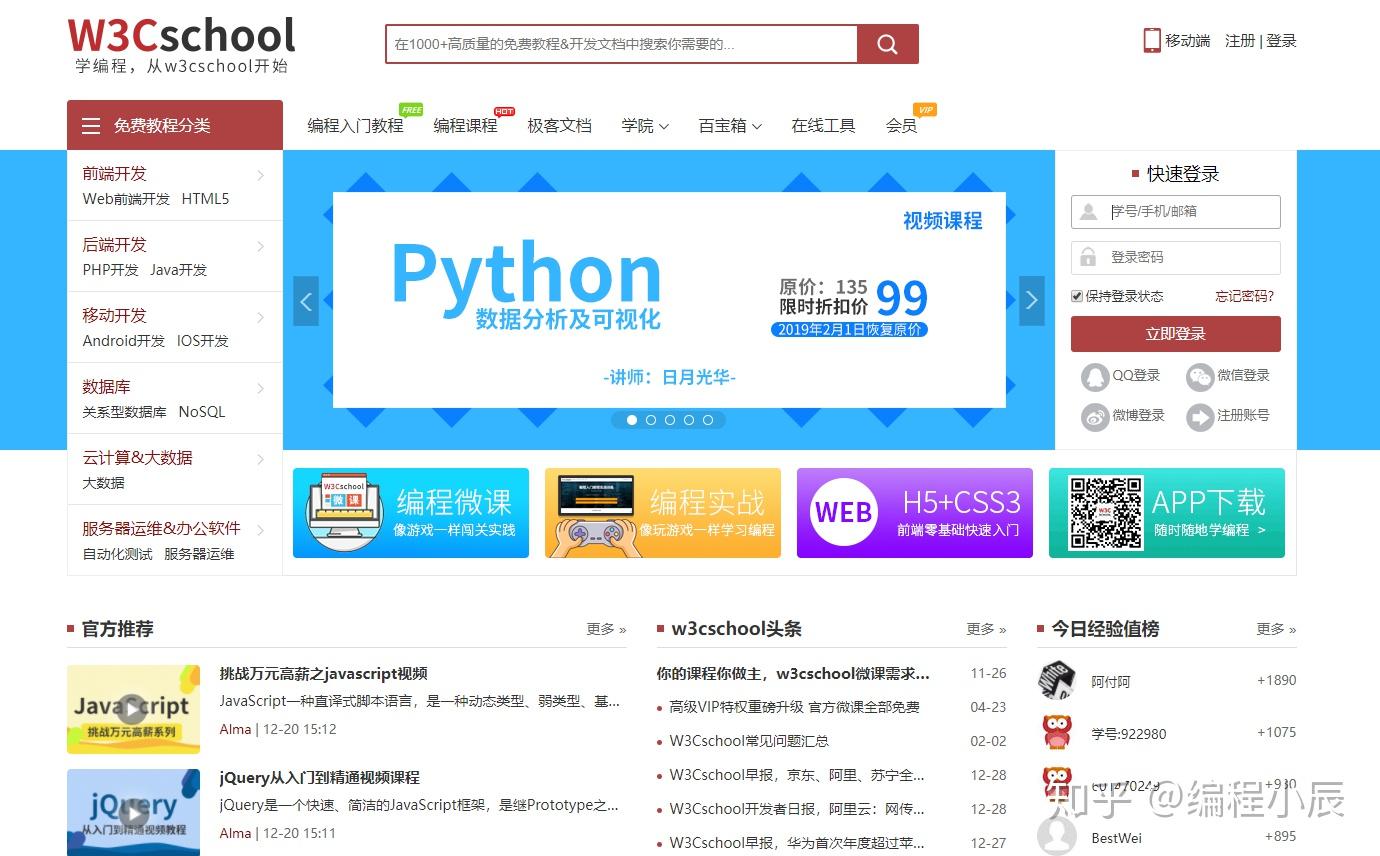Image resolution: width=1380 pixels, height=856 pixels.
Task: Click the user icon in the username field
Action: point(1088,212)
